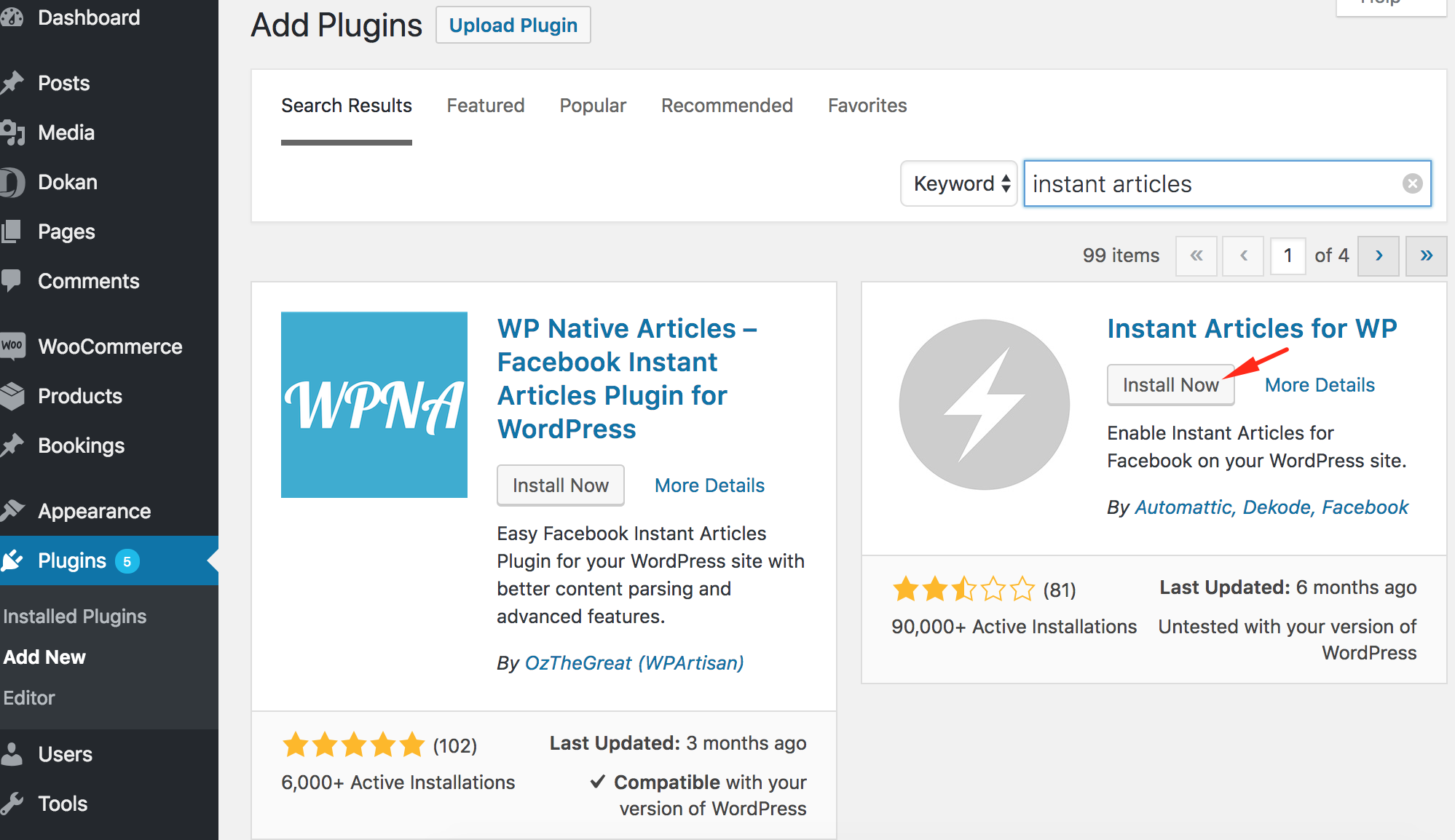1455x840 pixels.
Task: Click the Posts pushpin icon
Action: (12, 82)
